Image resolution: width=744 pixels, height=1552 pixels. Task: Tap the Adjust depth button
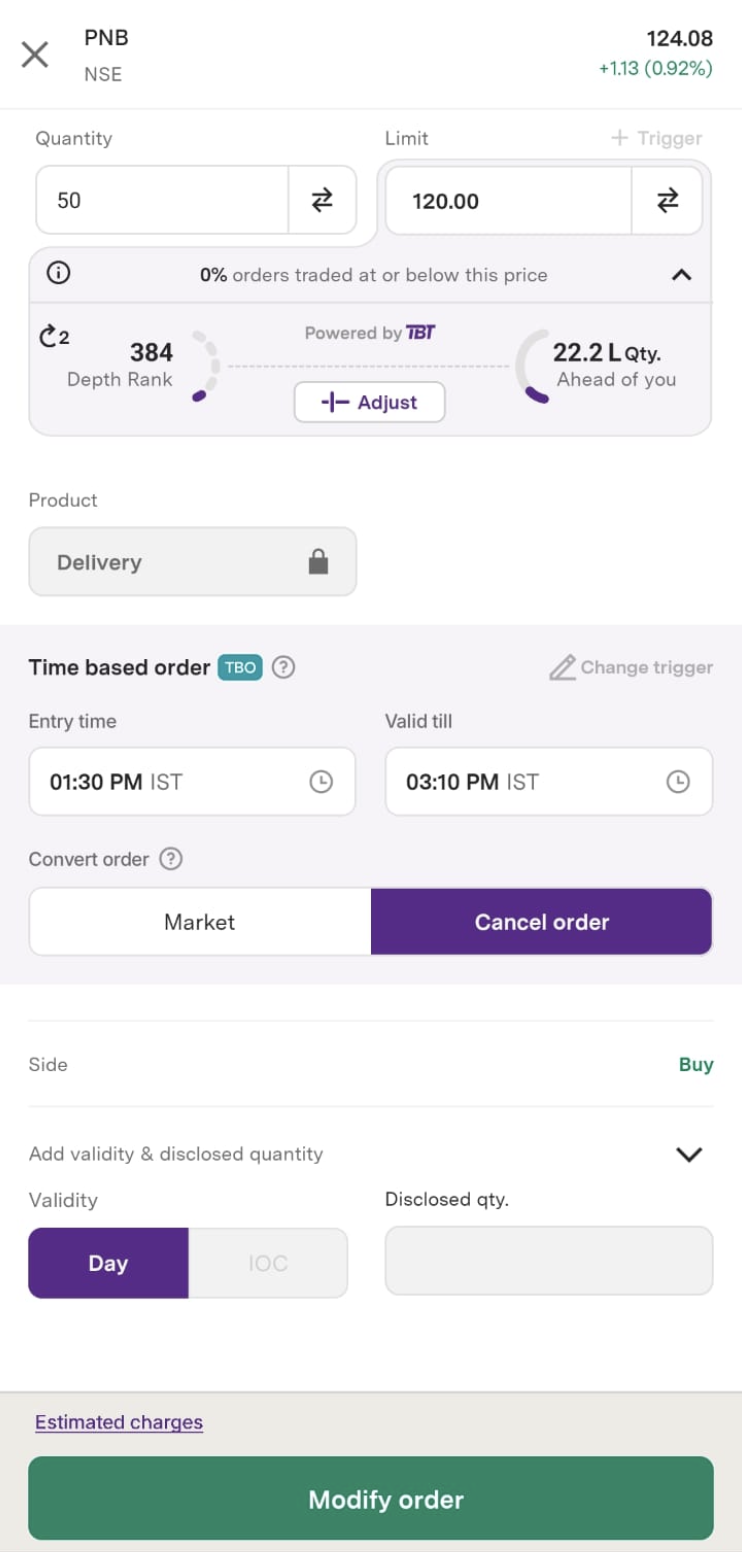click(x=369, y=402)
